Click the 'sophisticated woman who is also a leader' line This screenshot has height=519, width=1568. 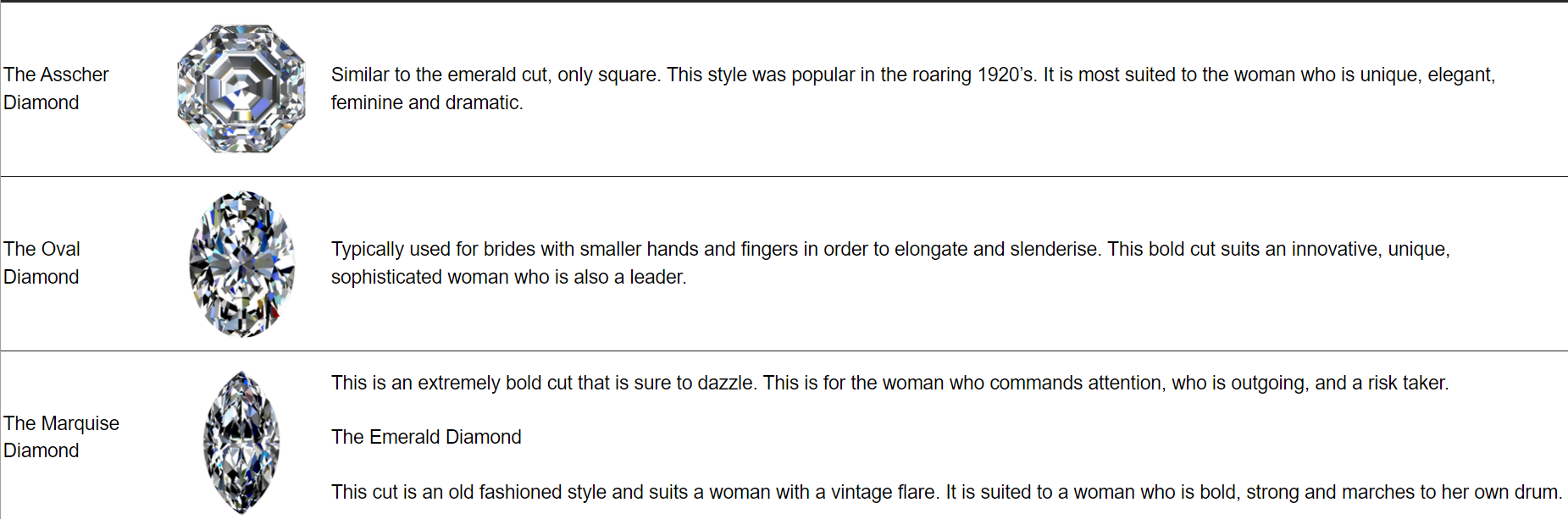(508, 277)
